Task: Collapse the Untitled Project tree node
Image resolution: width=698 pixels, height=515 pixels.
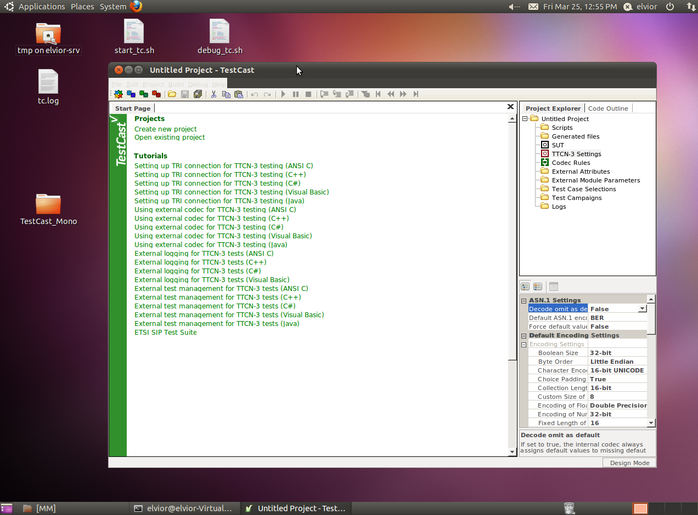Action: point(523,119)
